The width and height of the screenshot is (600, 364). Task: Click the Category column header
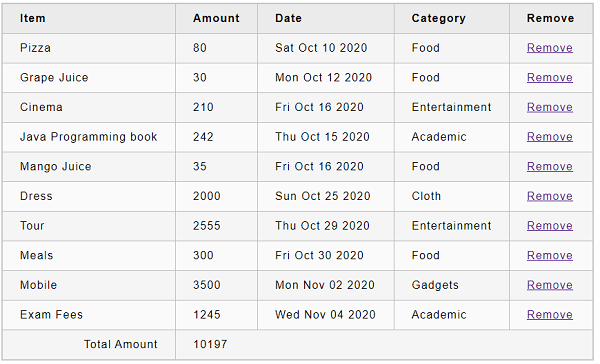[452, 18]
